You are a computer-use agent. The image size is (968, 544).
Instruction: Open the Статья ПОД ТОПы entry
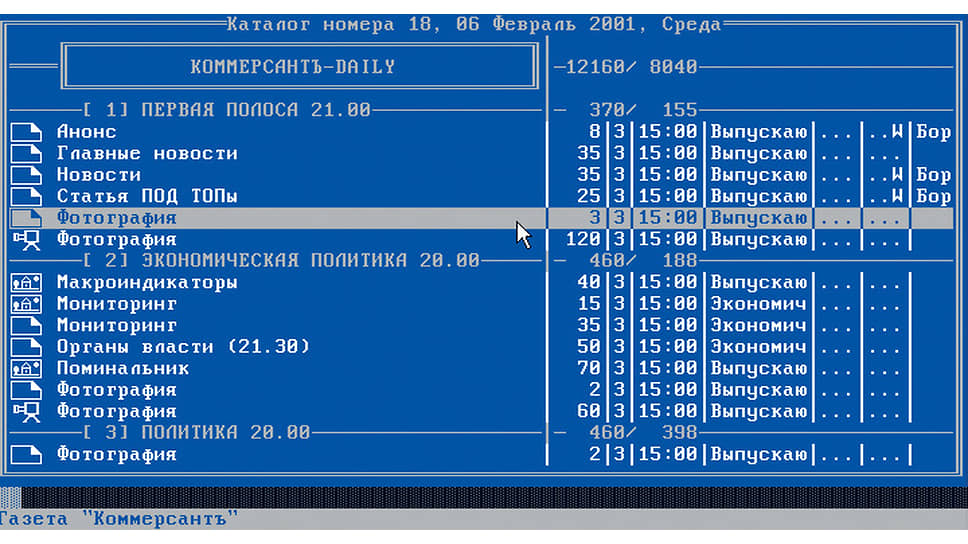(147, 197)
